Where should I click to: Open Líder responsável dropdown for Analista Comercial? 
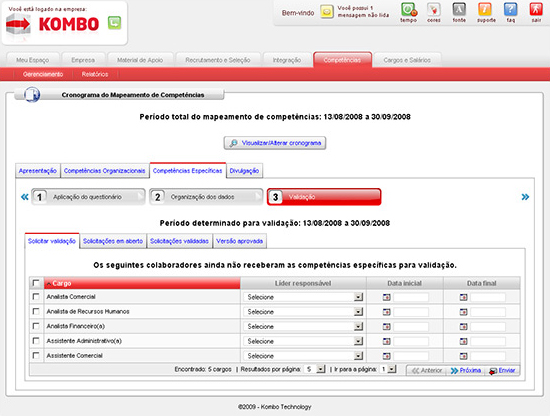[303, 297]
